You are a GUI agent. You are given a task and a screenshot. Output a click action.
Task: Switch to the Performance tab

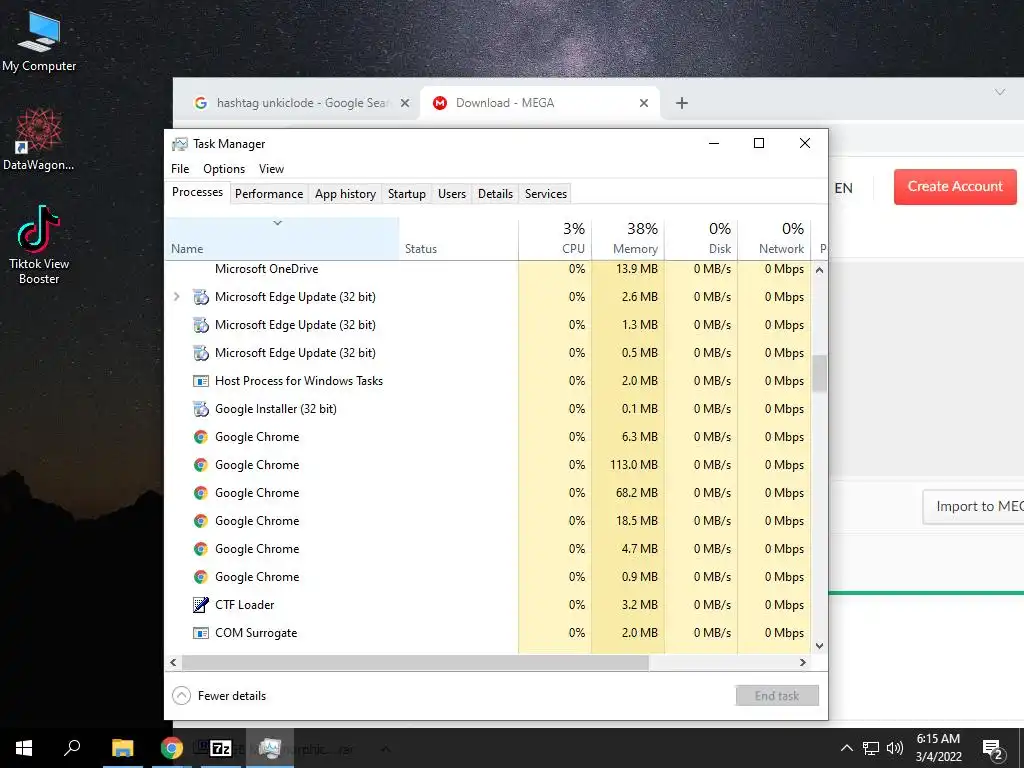click(269, 194)
